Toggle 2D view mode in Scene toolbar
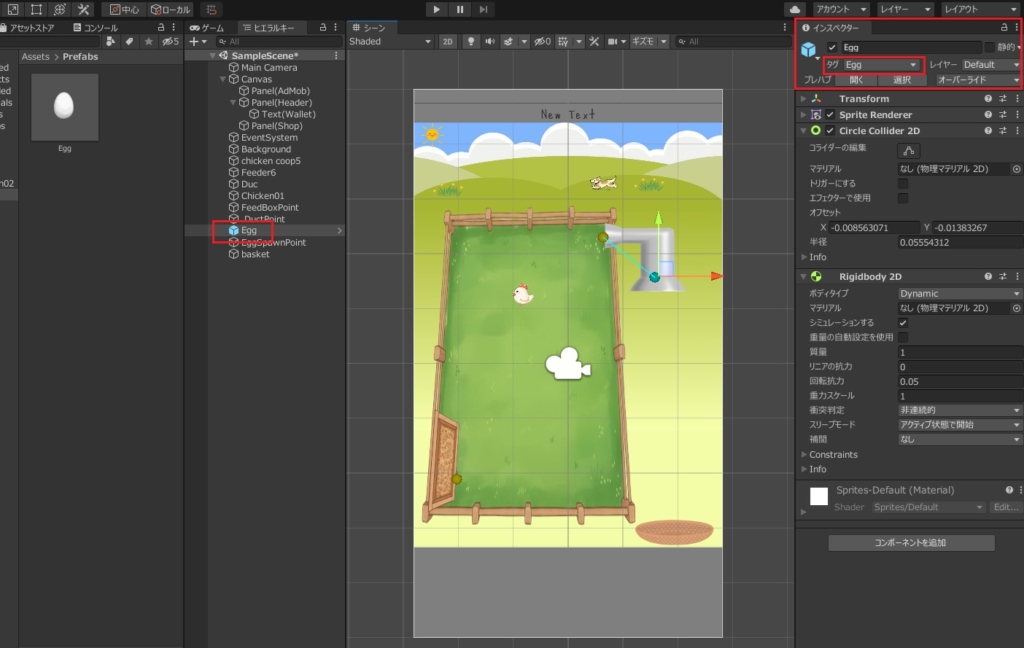This screenshot has width=1024, height=648. point(448,41)
